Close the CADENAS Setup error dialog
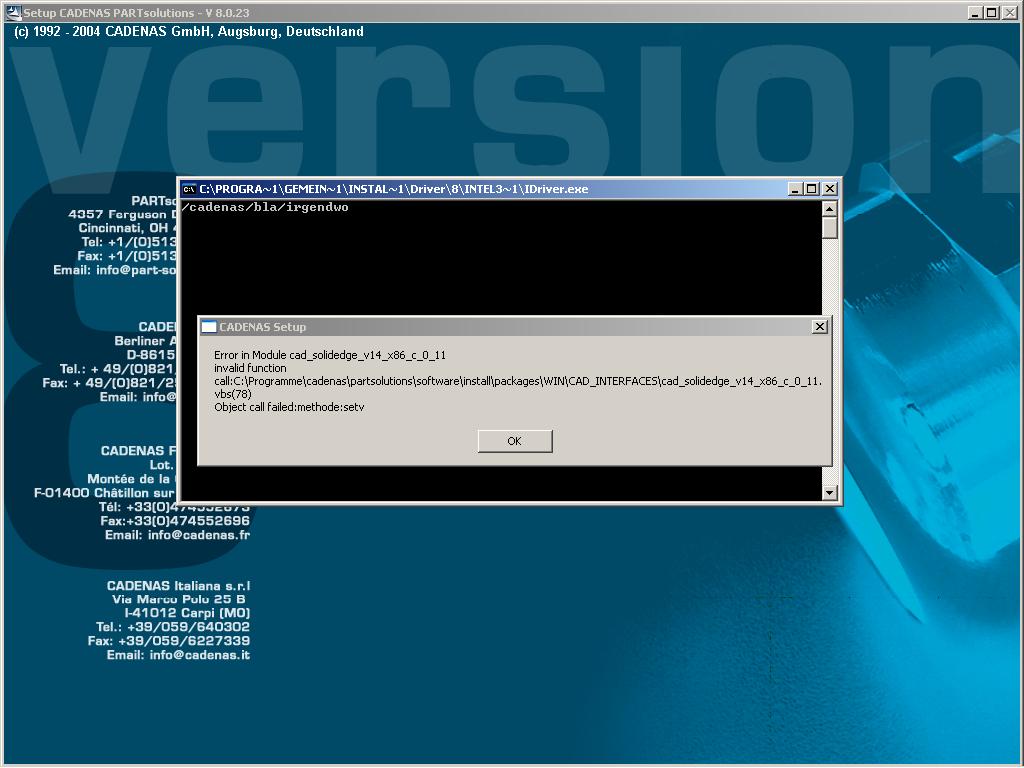The image size is (1024, 768). [x=820, y=327]
